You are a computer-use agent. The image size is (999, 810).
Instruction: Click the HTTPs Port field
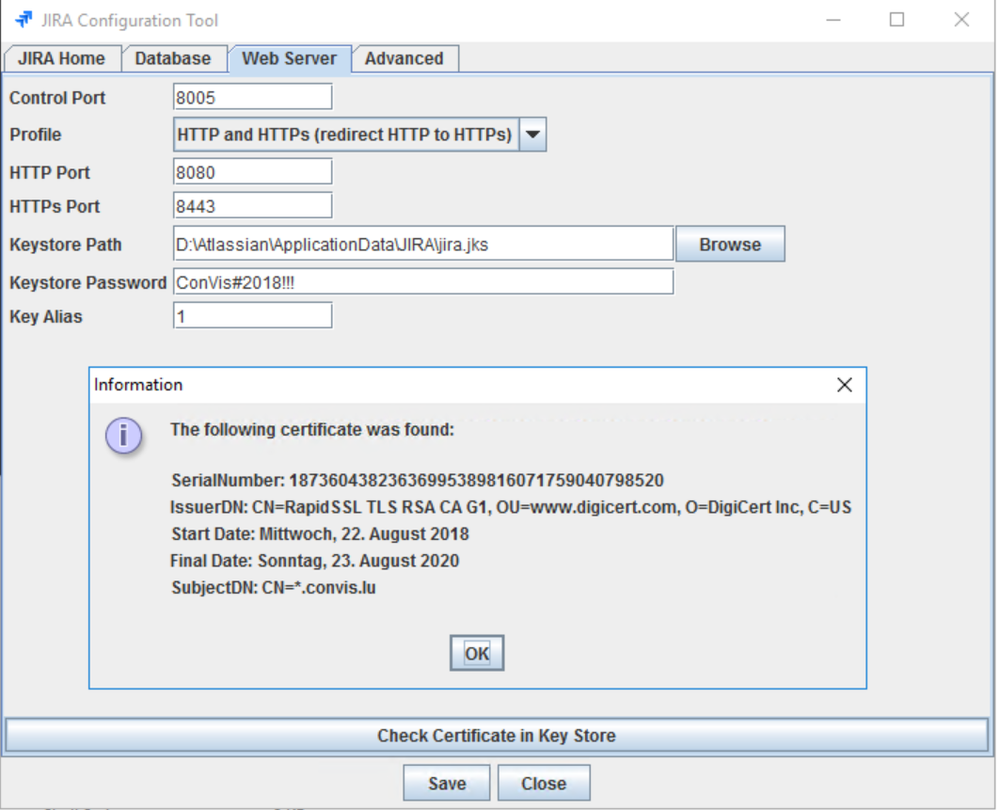(x=252, y=206)
